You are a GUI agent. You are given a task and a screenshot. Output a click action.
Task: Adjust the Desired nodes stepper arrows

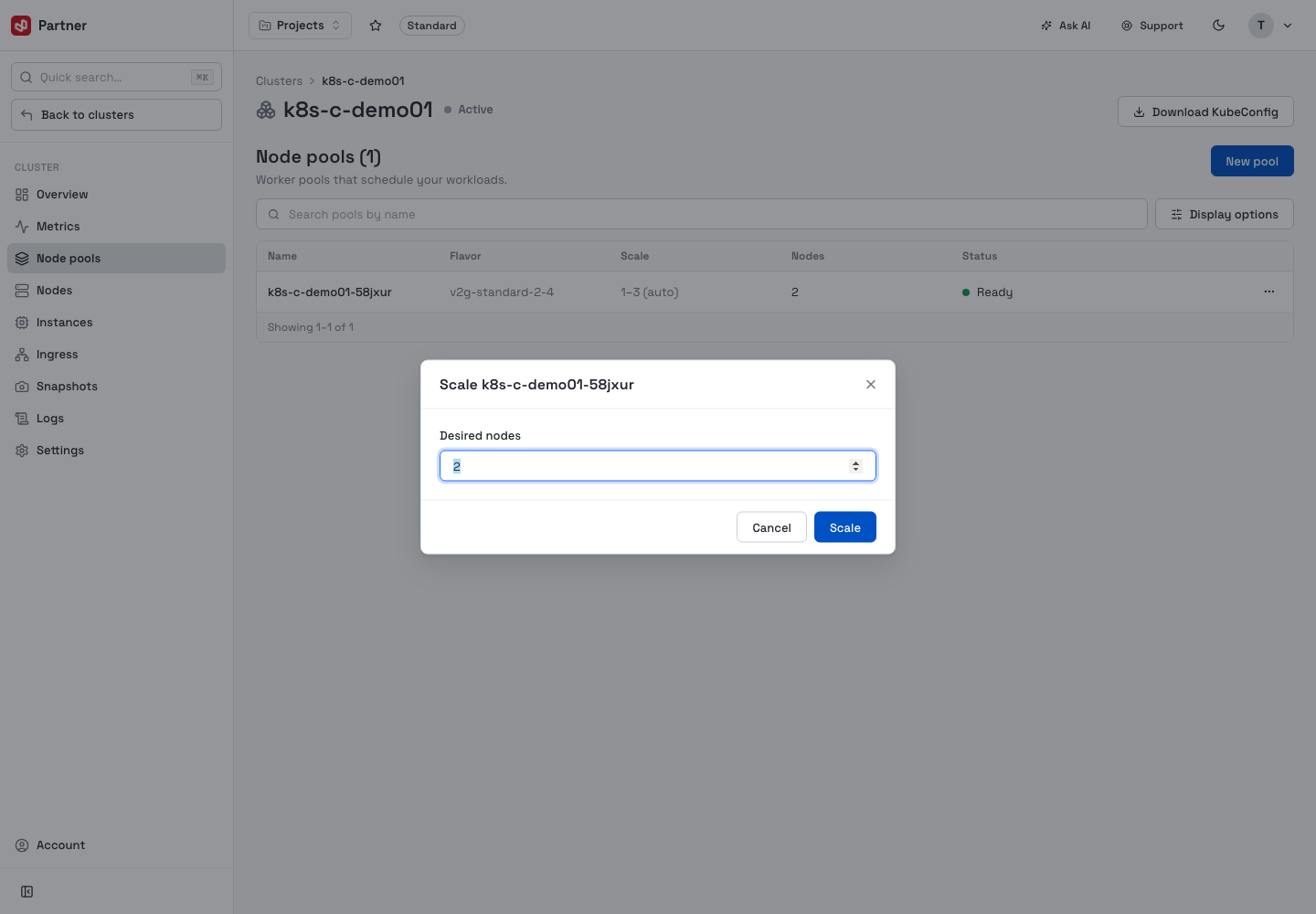(x=855, y=466)
